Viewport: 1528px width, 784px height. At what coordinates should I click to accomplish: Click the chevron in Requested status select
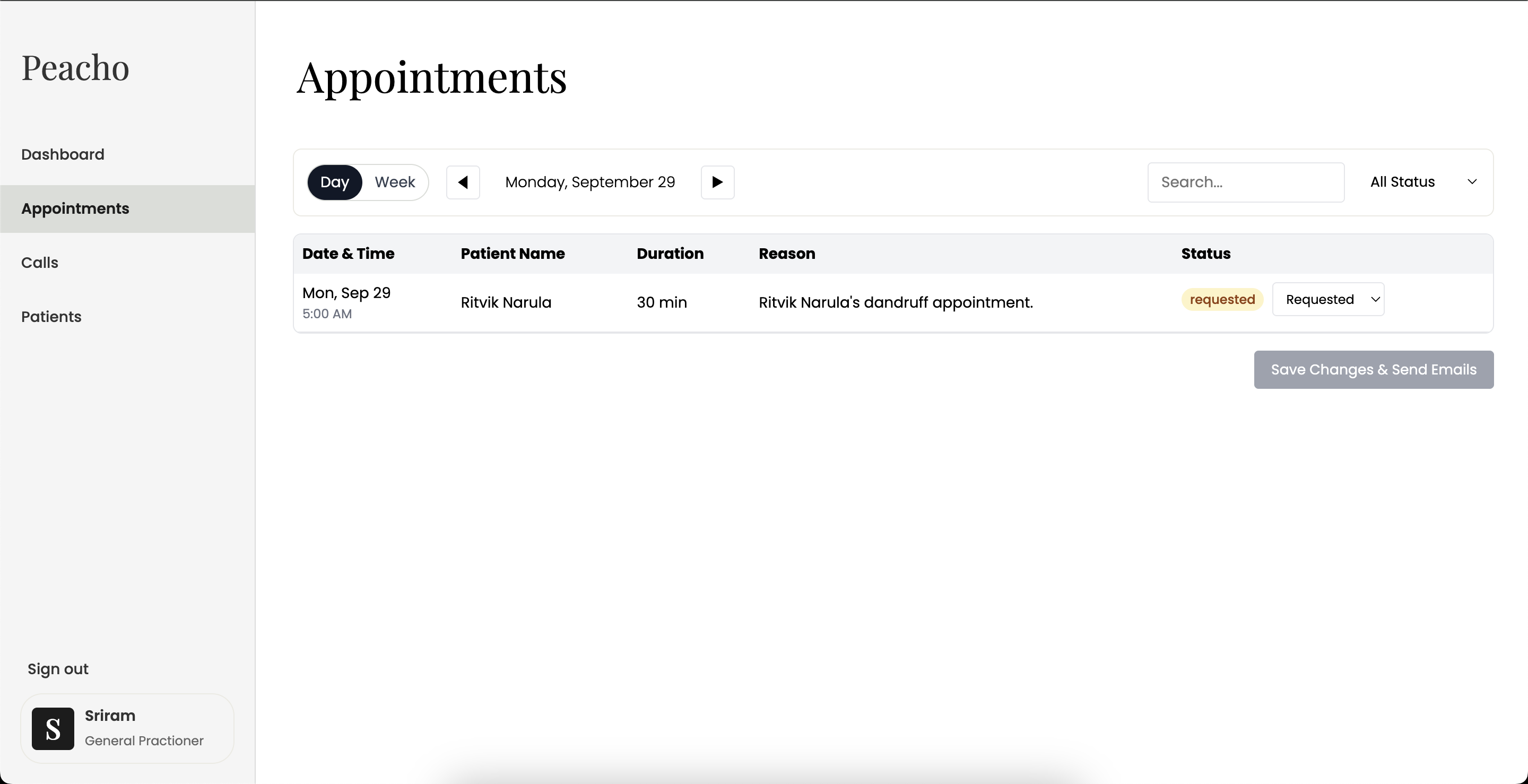[x=1375, y=300]
